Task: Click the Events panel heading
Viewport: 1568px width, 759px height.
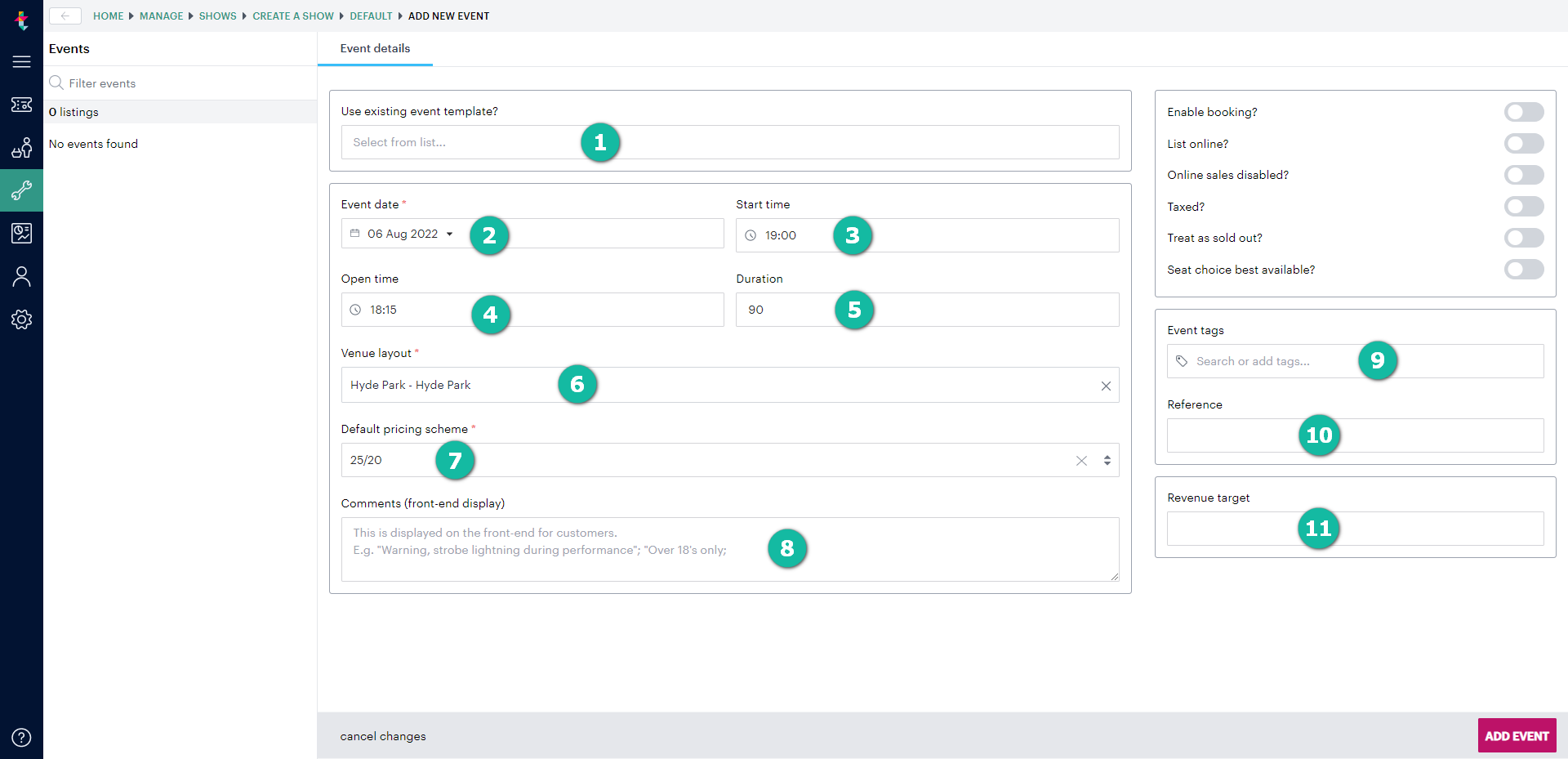Action: tap(69, 49)
